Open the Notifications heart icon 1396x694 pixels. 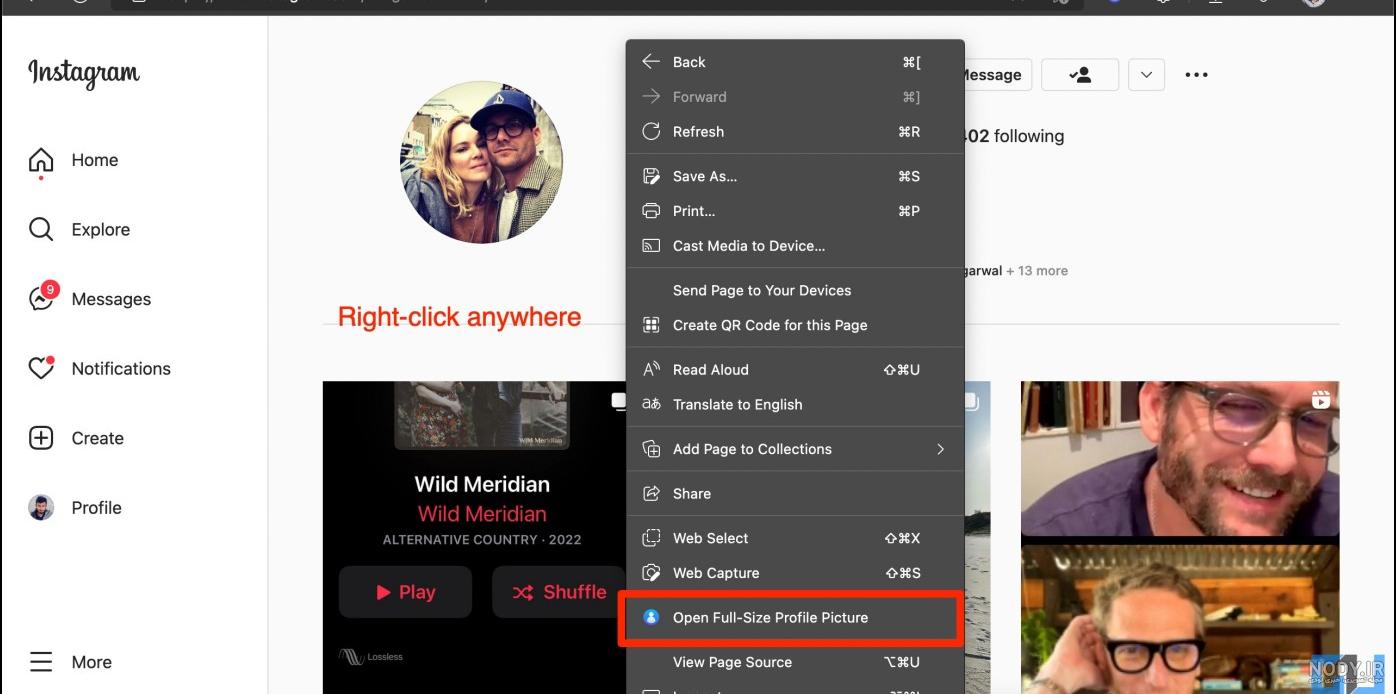pyautogui.click(x=41, y=368)
